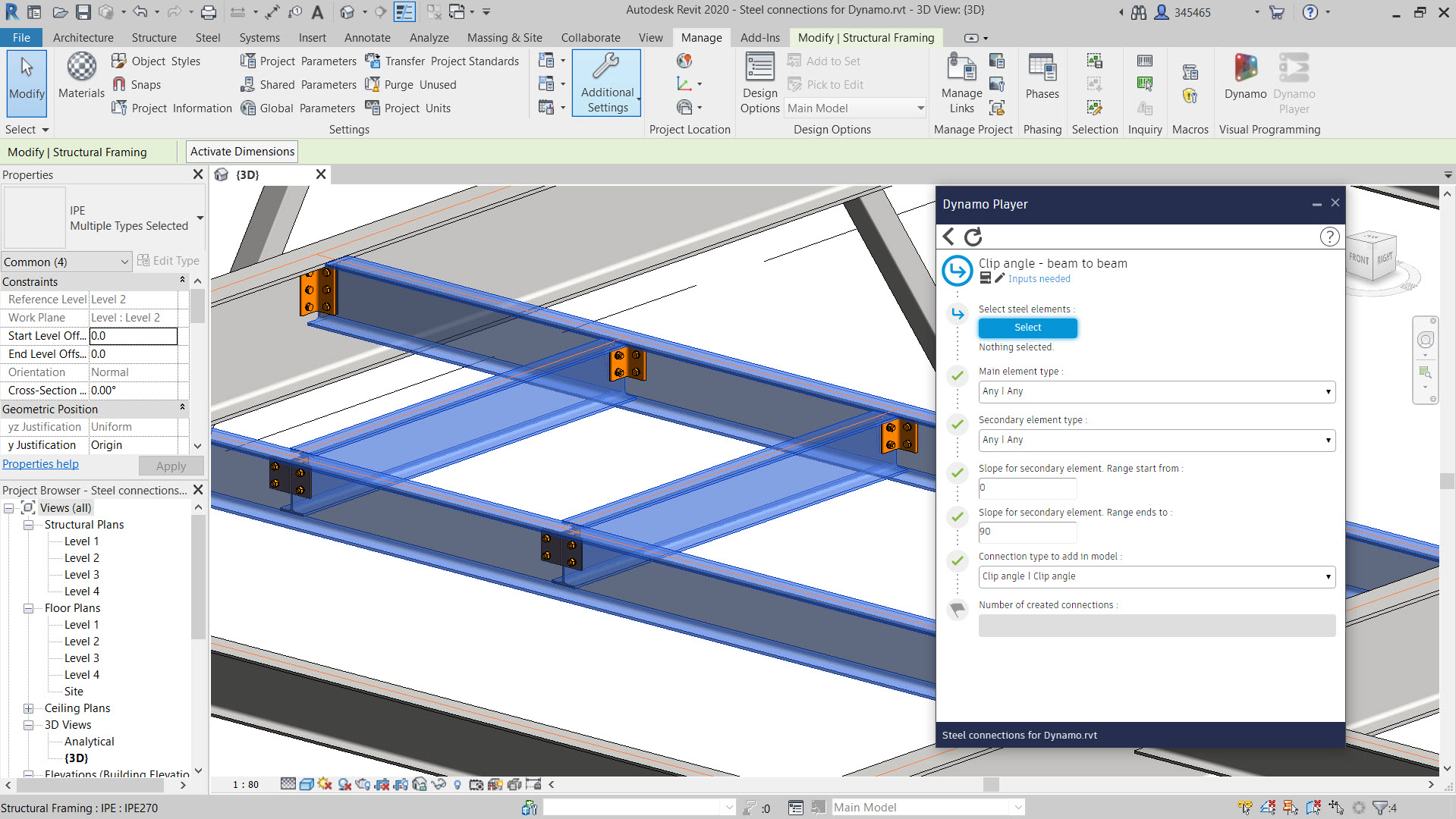Switch to the Collaborate ribbon tab
1456x819 pixels.
coord(590,37)
